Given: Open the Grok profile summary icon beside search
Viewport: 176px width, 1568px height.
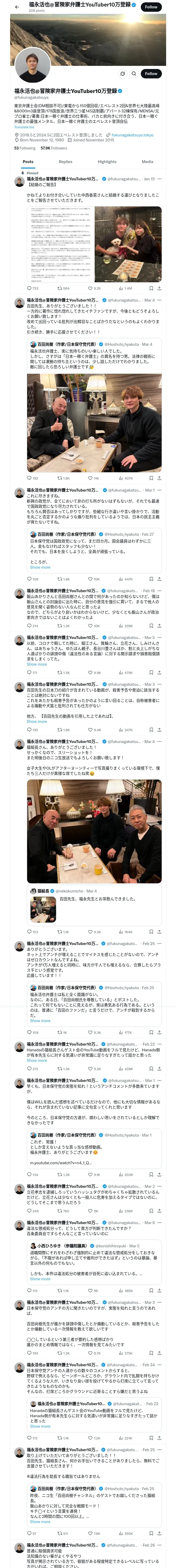Looking at the screenshot, I should click(x=122, y=74).
